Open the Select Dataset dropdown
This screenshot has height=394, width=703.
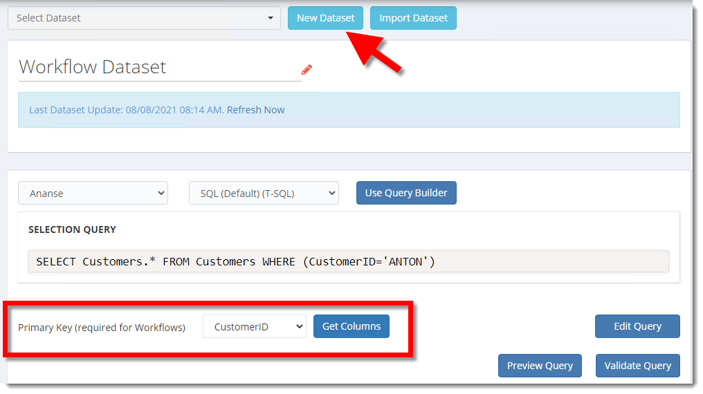[x=144, y=18]
